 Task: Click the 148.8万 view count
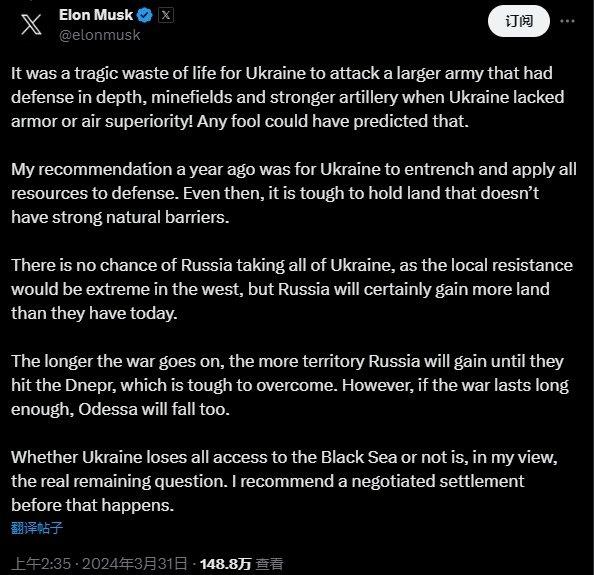225,564
